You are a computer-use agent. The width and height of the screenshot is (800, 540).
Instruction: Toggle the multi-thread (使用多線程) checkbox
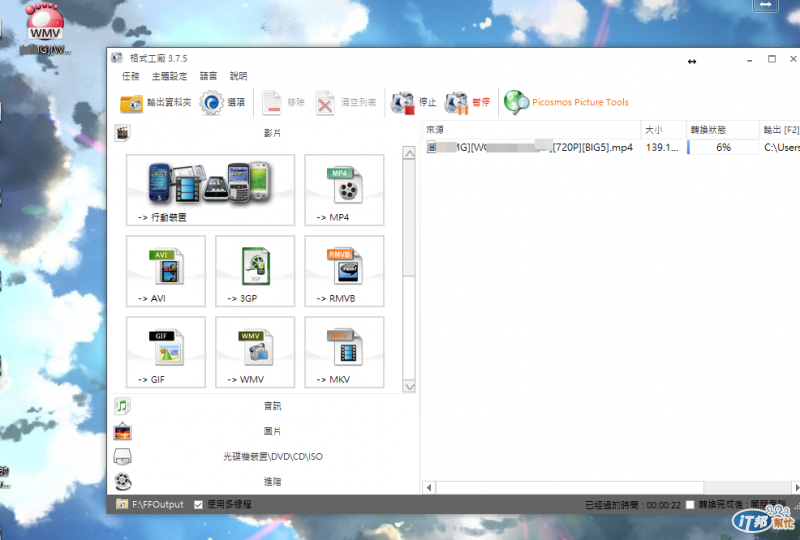(198, 505)
